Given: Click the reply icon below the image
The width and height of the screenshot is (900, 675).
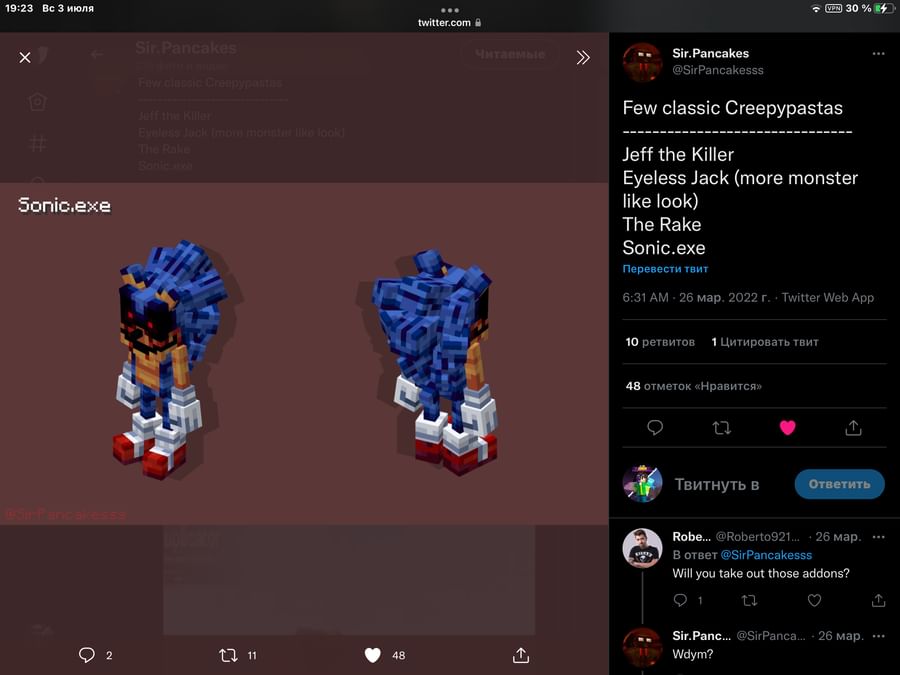Looking at the screenshot, I should coord(87,655).
